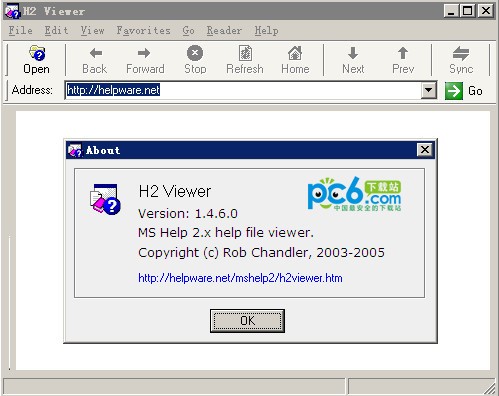Open the File menu
This screenshot has height=396, width=499.
21,31
